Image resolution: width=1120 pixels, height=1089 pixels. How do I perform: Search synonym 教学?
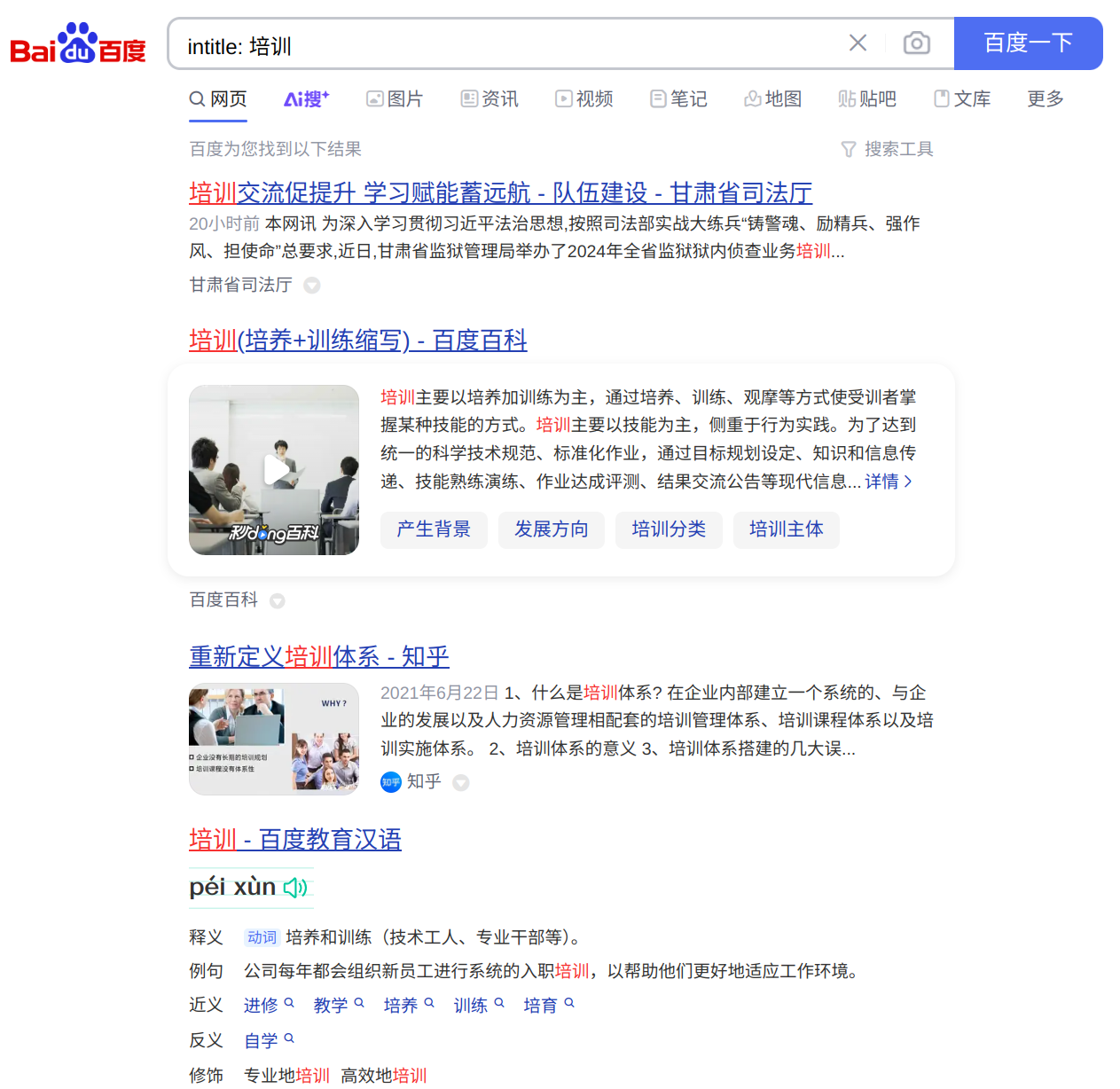[339, 1005]
